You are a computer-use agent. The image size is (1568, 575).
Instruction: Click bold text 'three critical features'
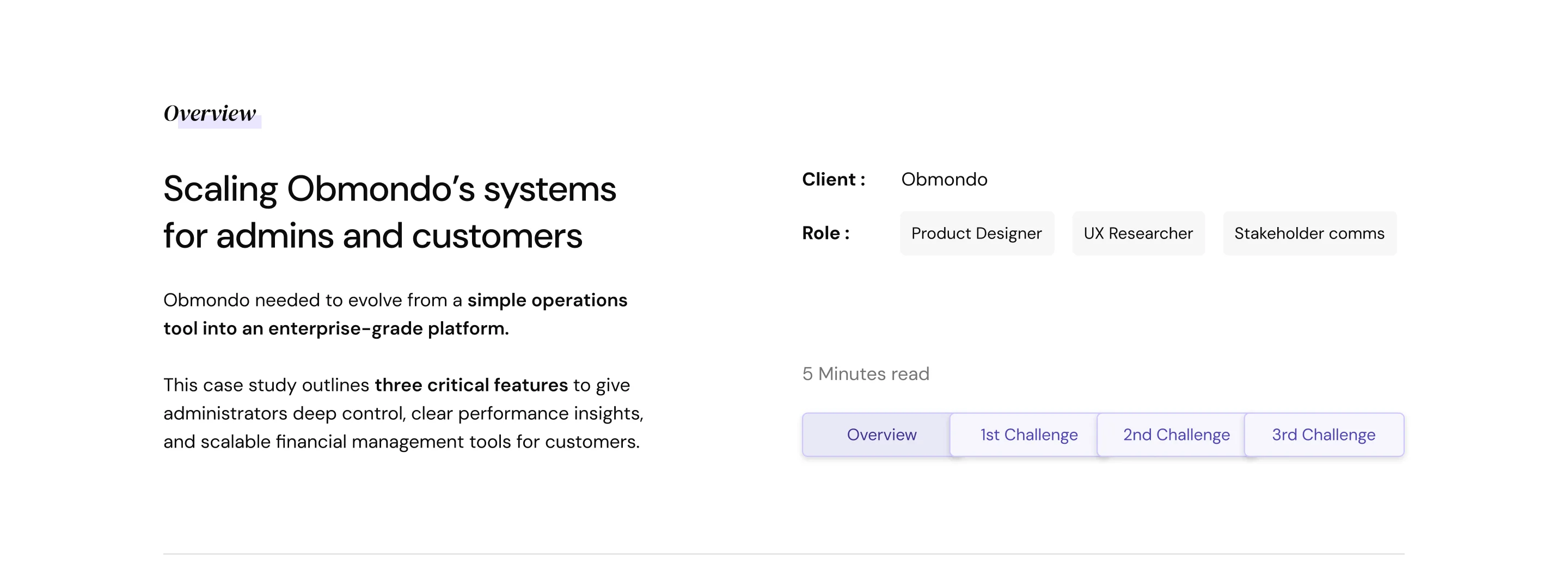point(471,385)
